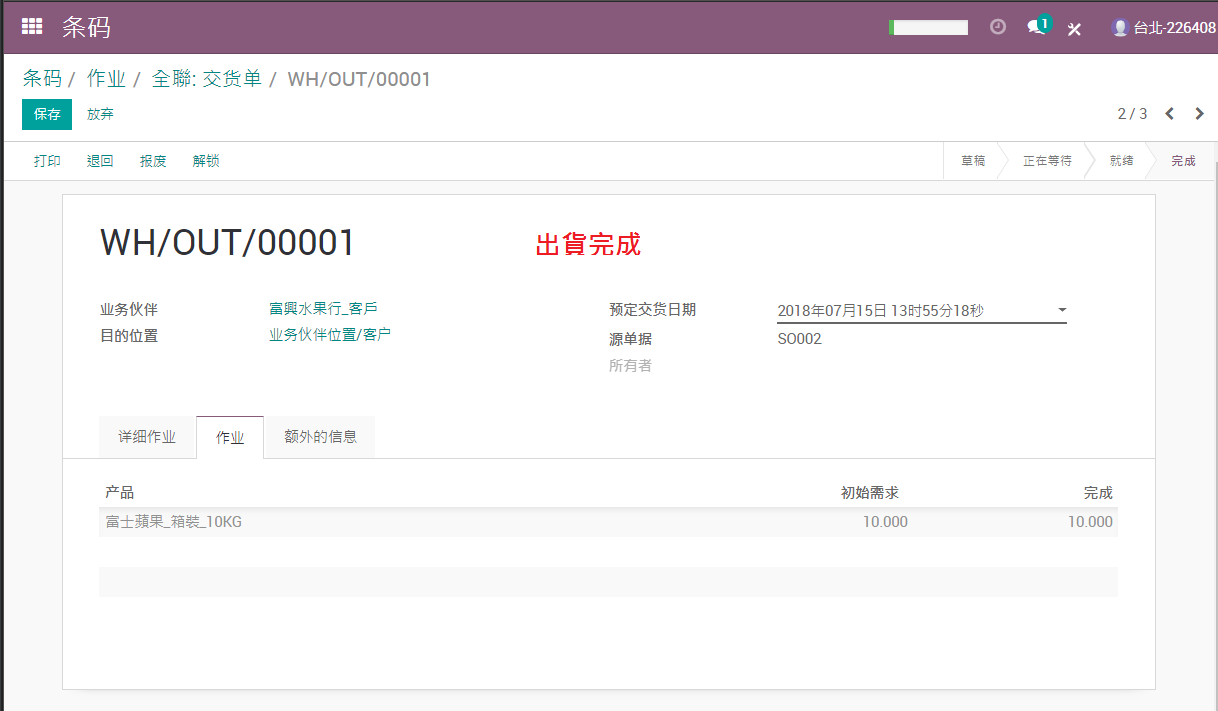The height and width of the screenshot is (711, 1218).
Task: Open the conversations chat bubble icon
Action: coord(1039,26)
